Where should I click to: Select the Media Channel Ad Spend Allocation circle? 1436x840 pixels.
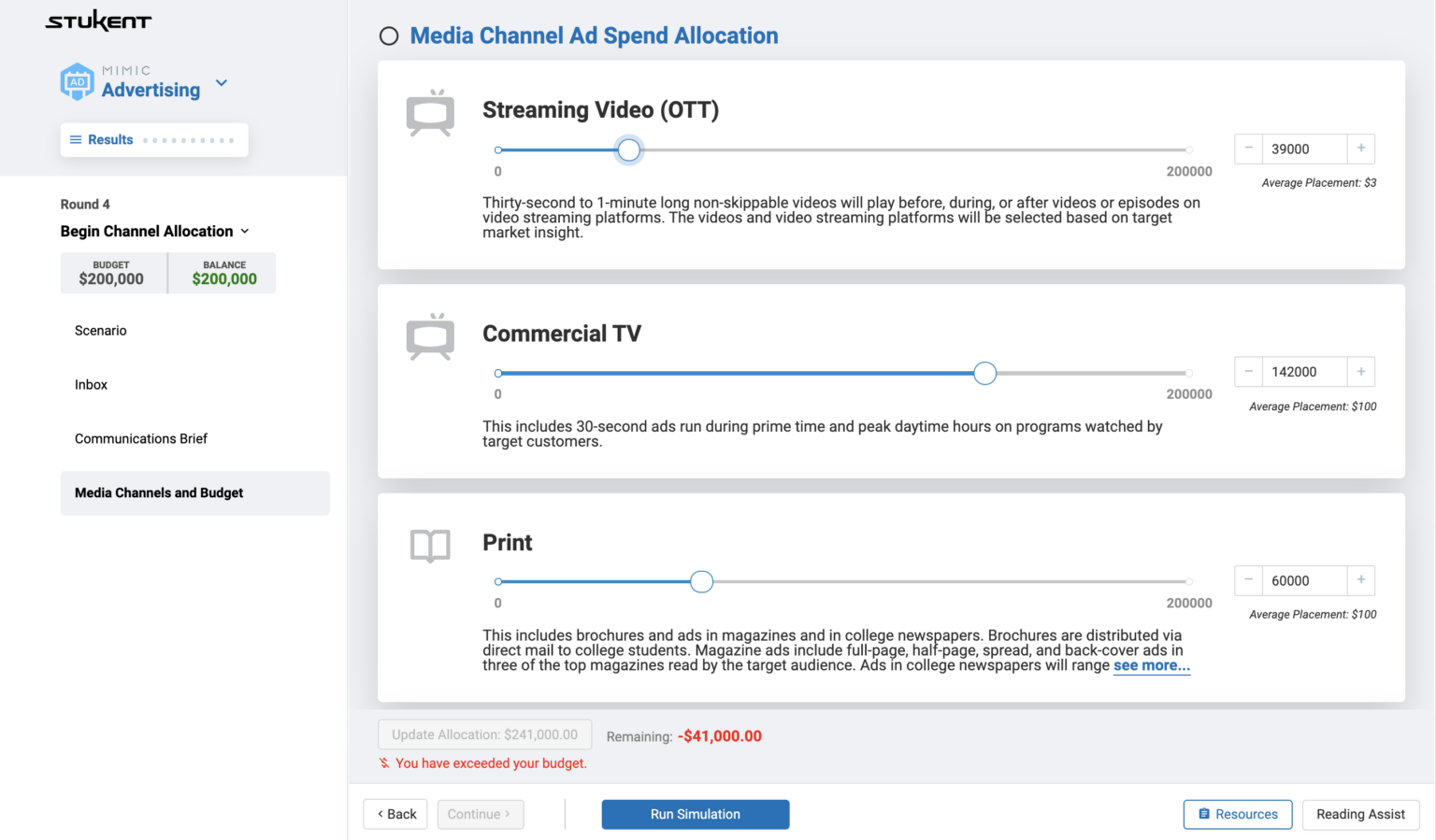[x=389, y=36]
